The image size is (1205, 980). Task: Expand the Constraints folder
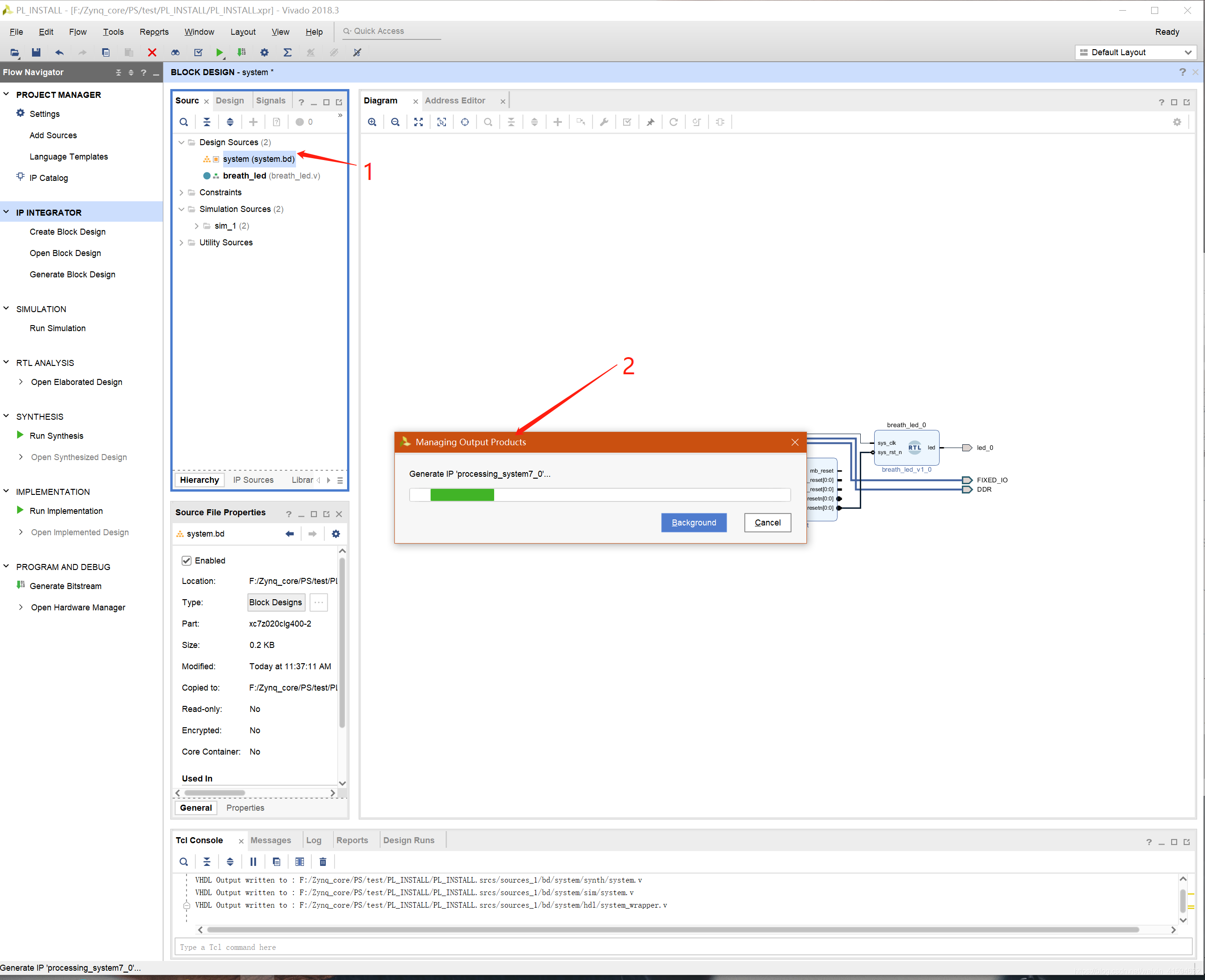pos(181,192)
